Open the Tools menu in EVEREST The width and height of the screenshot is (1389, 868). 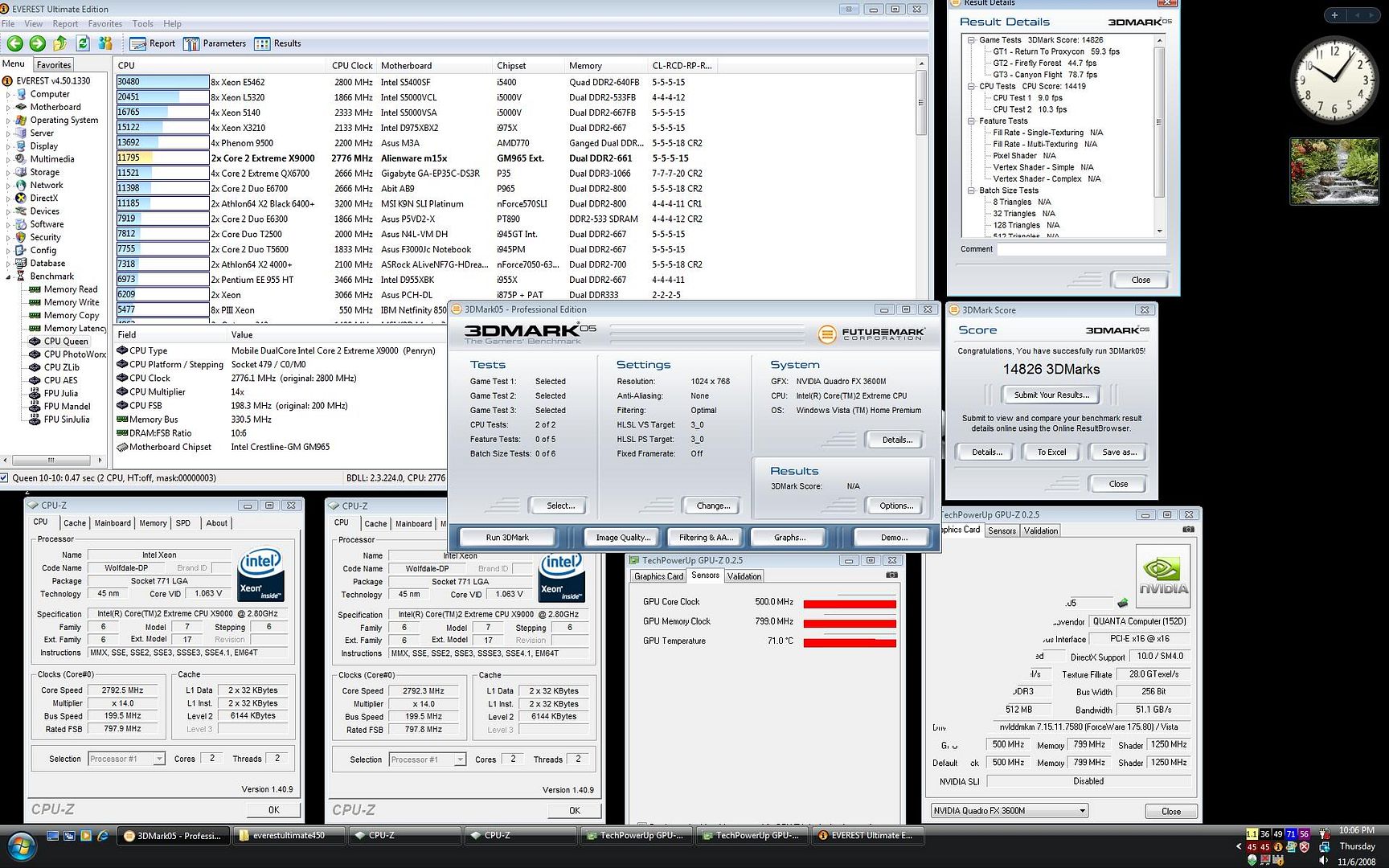(142, 24)
